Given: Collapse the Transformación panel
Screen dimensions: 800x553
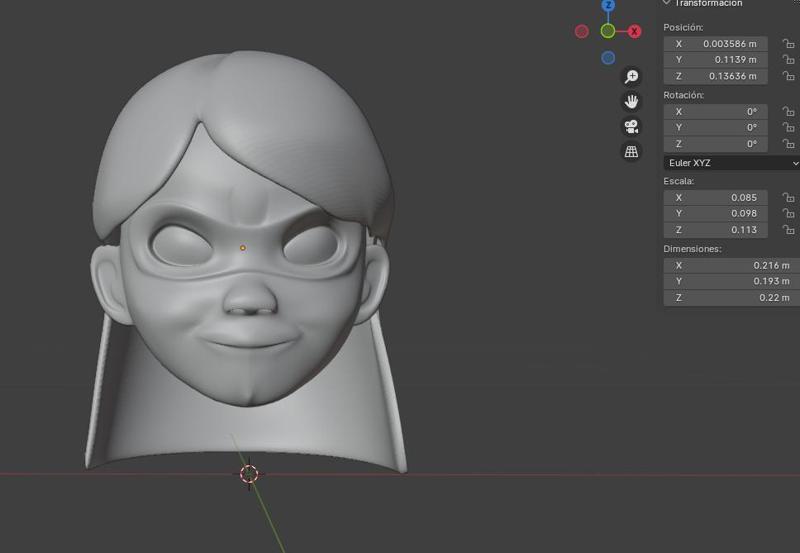Looking at the screenshot, I should click(668, 4).
